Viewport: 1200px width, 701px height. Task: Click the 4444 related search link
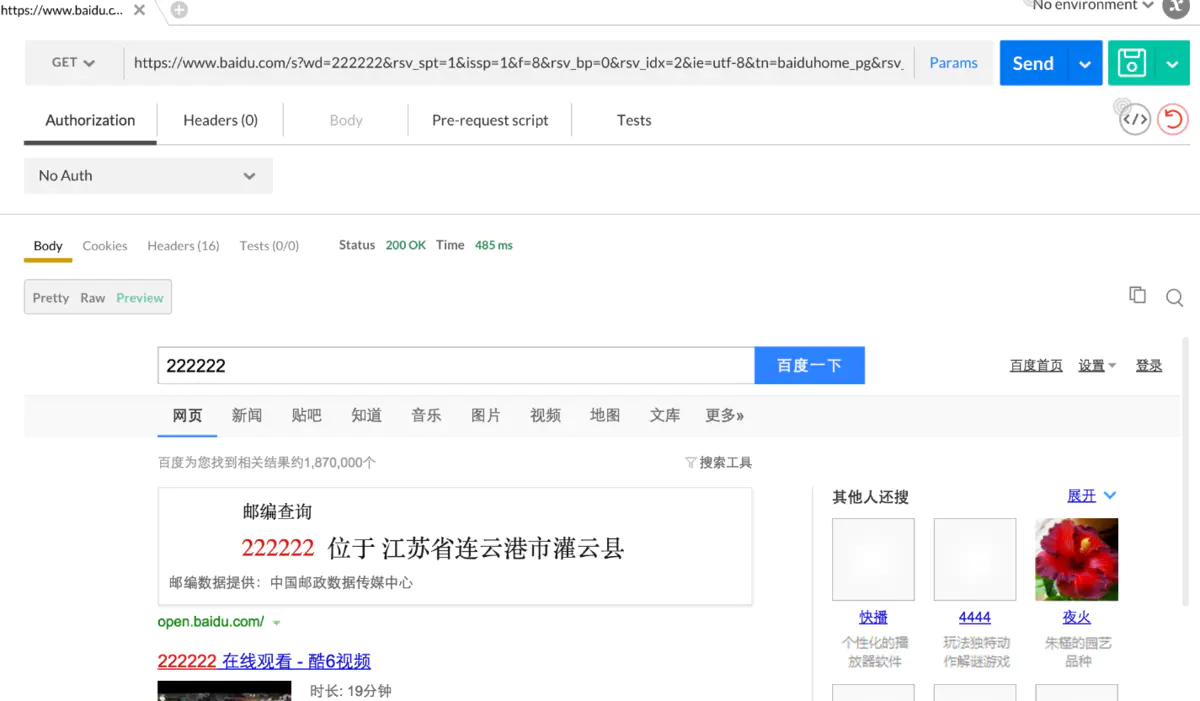tap(975, 617)
